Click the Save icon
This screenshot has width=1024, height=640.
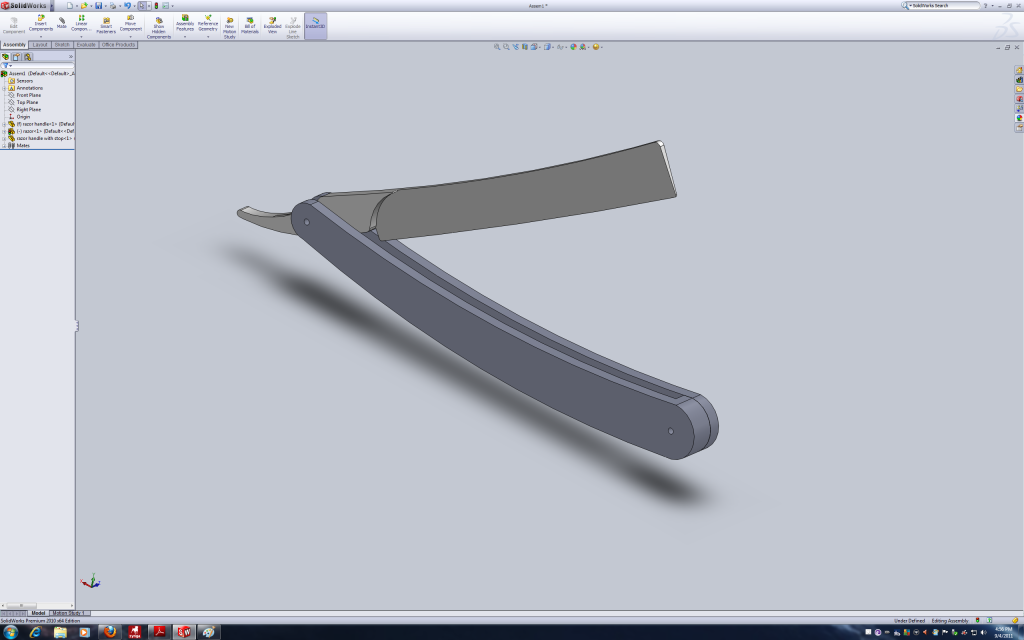[x=99, y=5]
